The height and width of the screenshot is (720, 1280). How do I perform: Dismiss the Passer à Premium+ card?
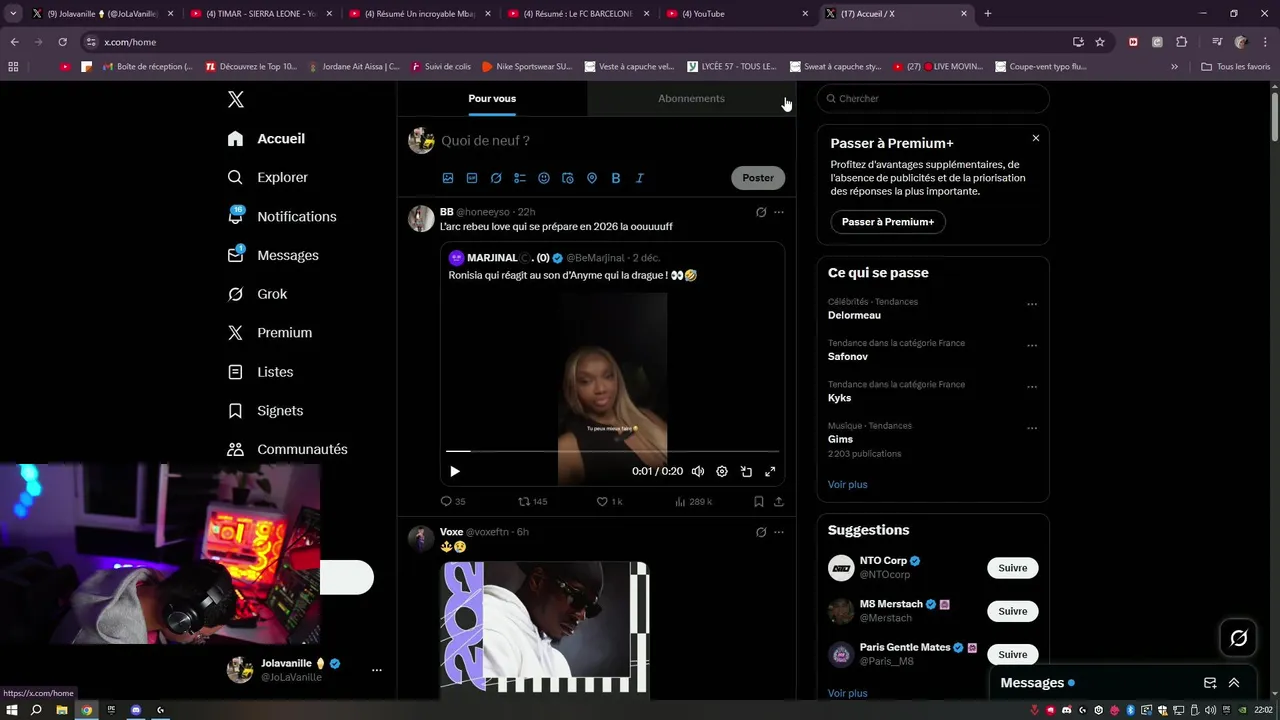[x=1036, y=138]
